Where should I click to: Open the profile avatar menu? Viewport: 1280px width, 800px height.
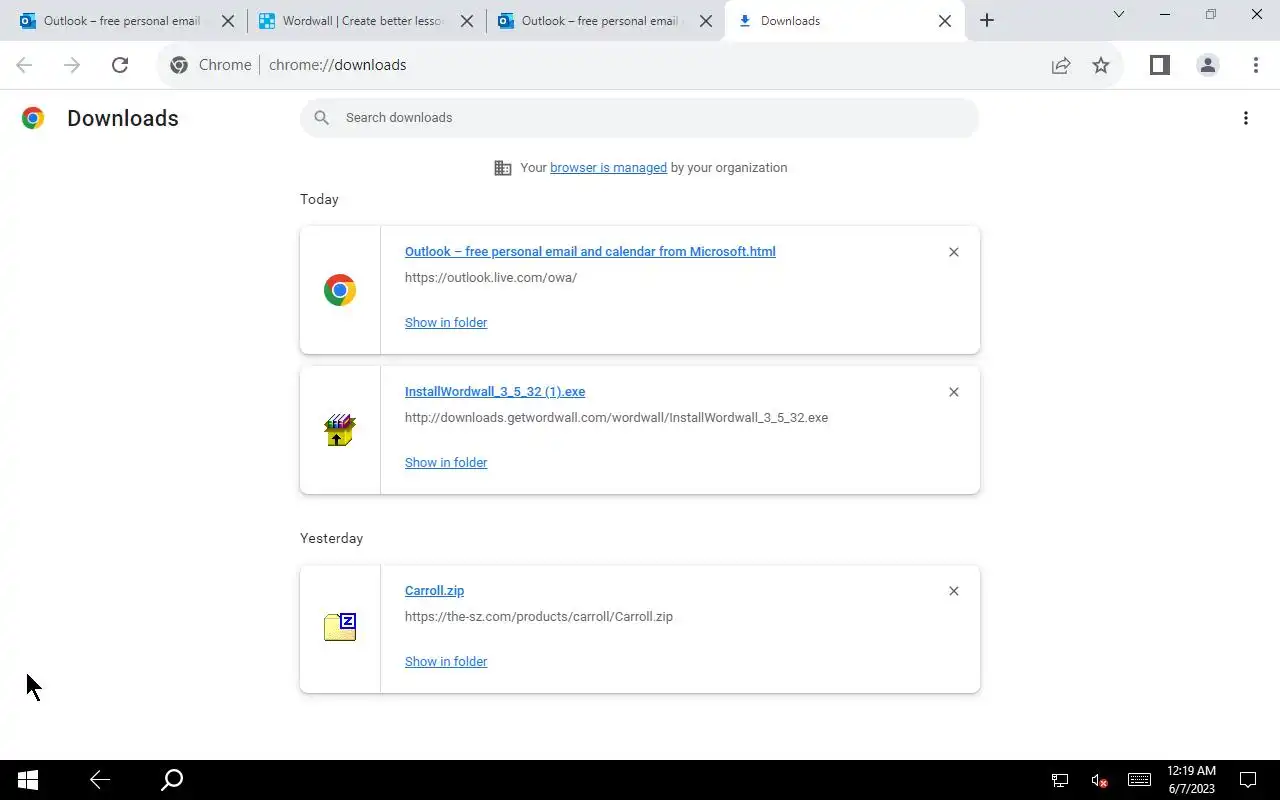tap(1208, 65)
